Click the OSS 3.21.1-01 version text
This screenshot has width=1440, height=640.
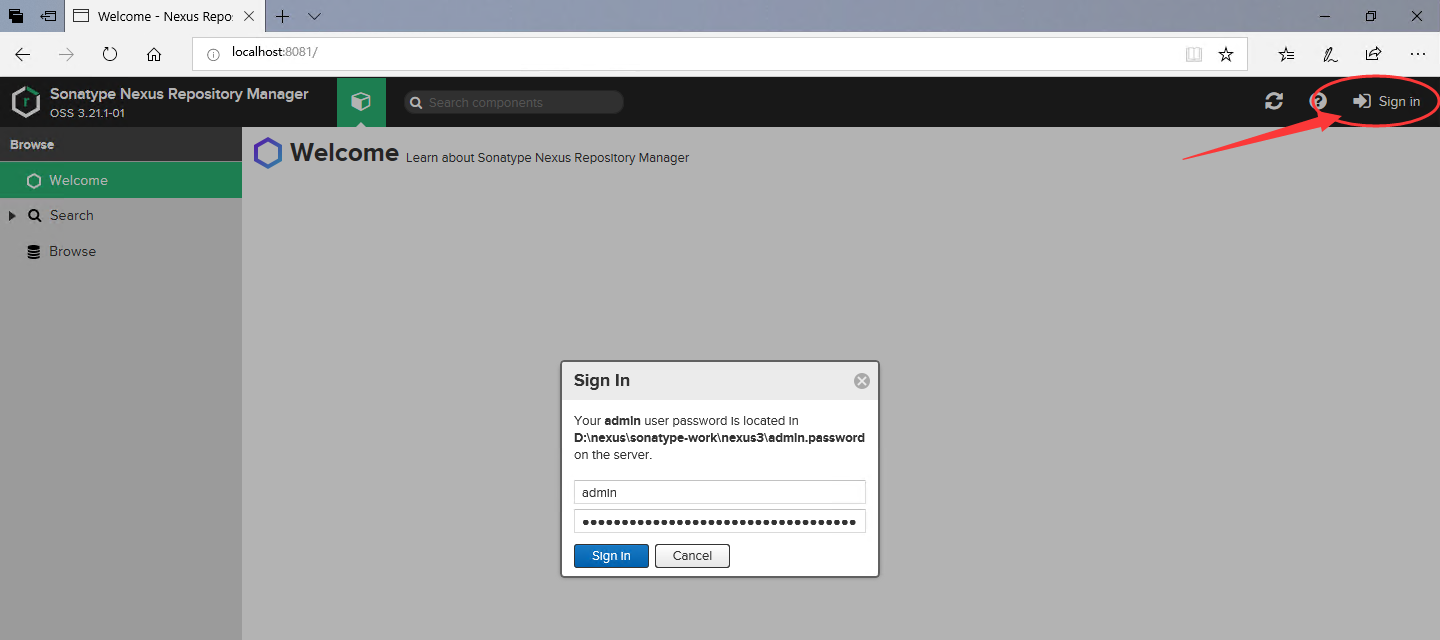click(x=88, y=113)
